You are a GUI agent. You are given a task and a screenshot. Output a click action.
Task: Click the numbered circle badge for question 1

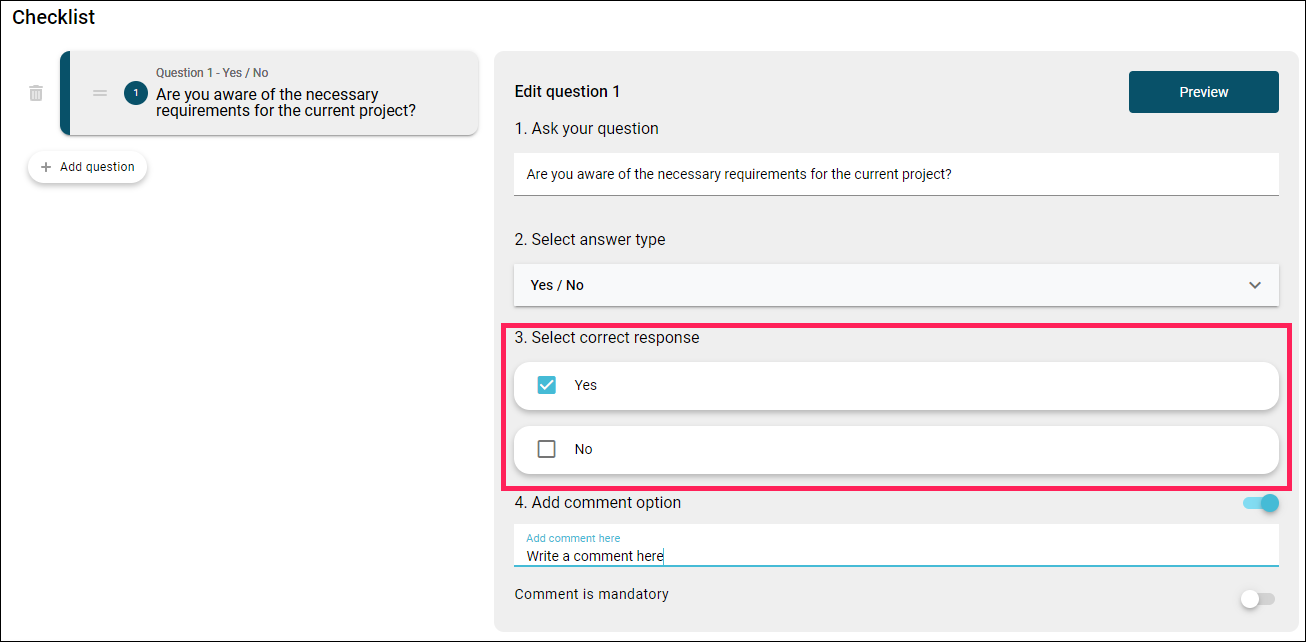coord(136,93)
